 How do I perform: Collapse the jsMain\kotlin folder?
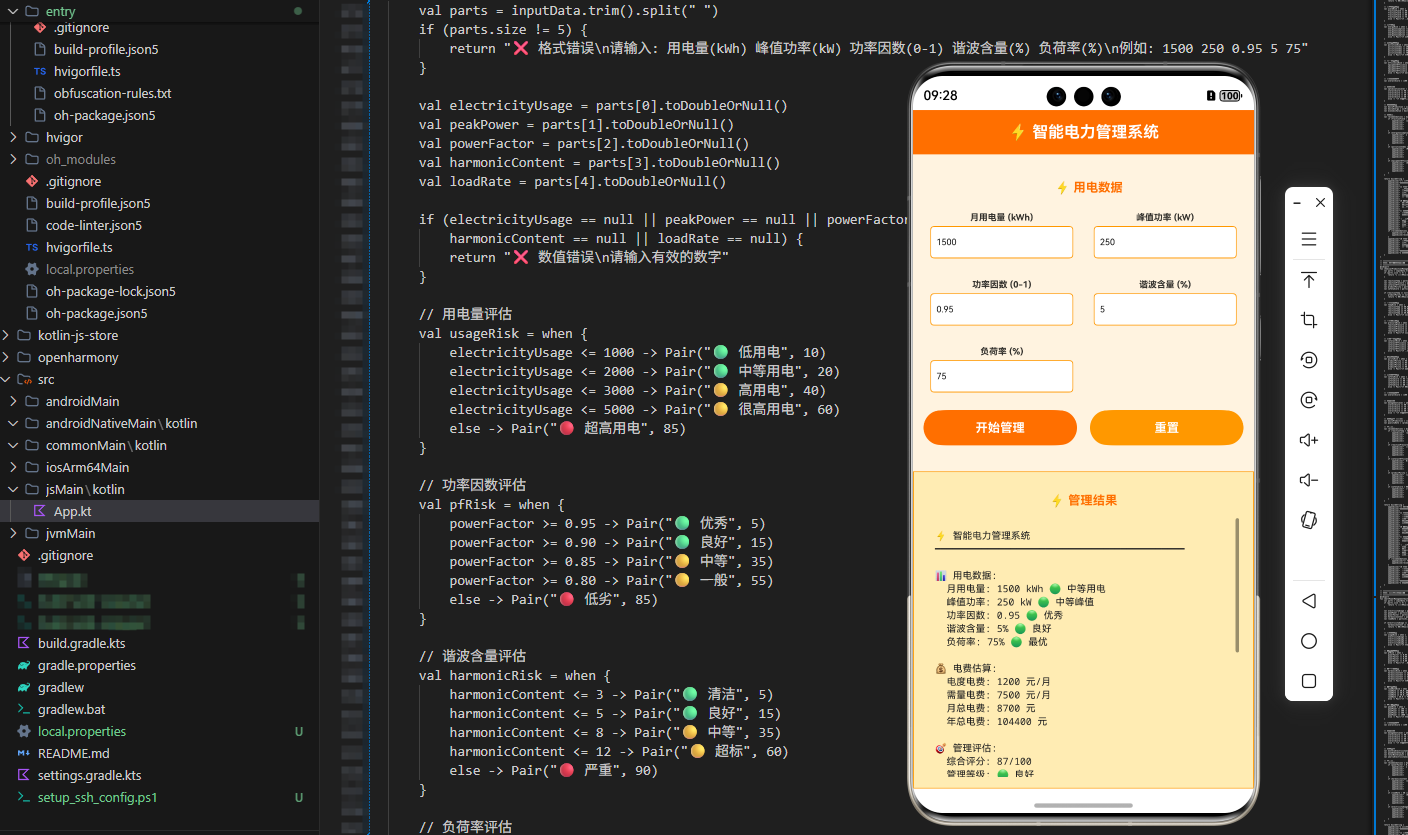pos(12,489)
